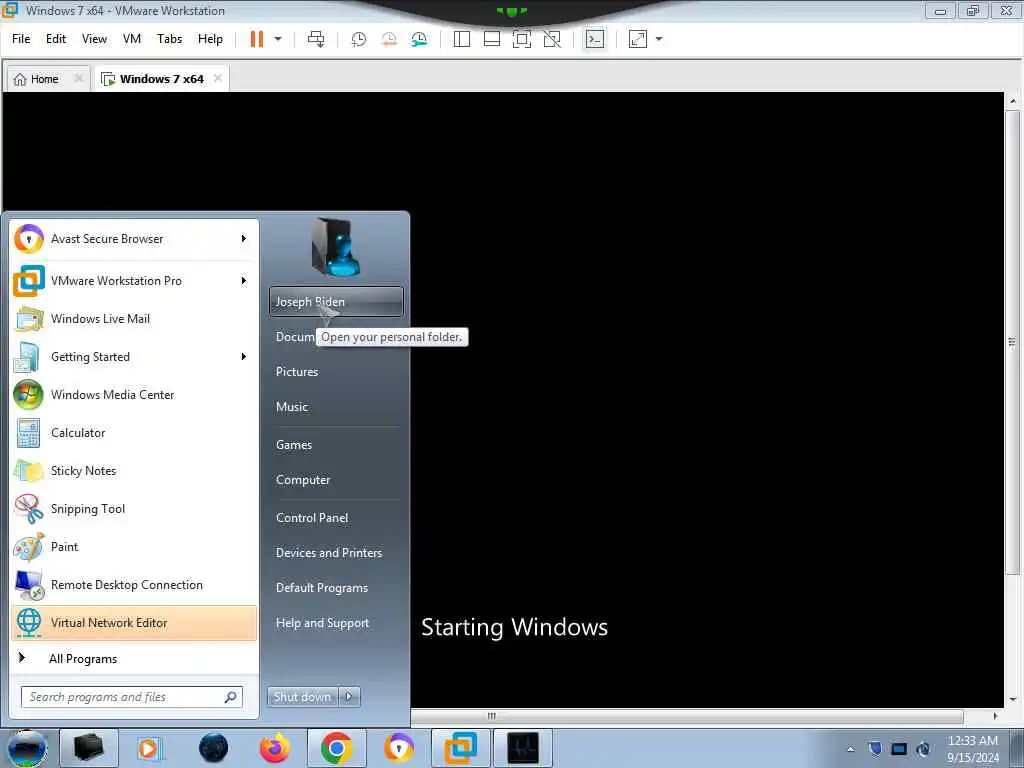Open the stretch display dropdown arrow
Screen dimensions: 1024x768
pyautogui.click(x=659, y=39)
